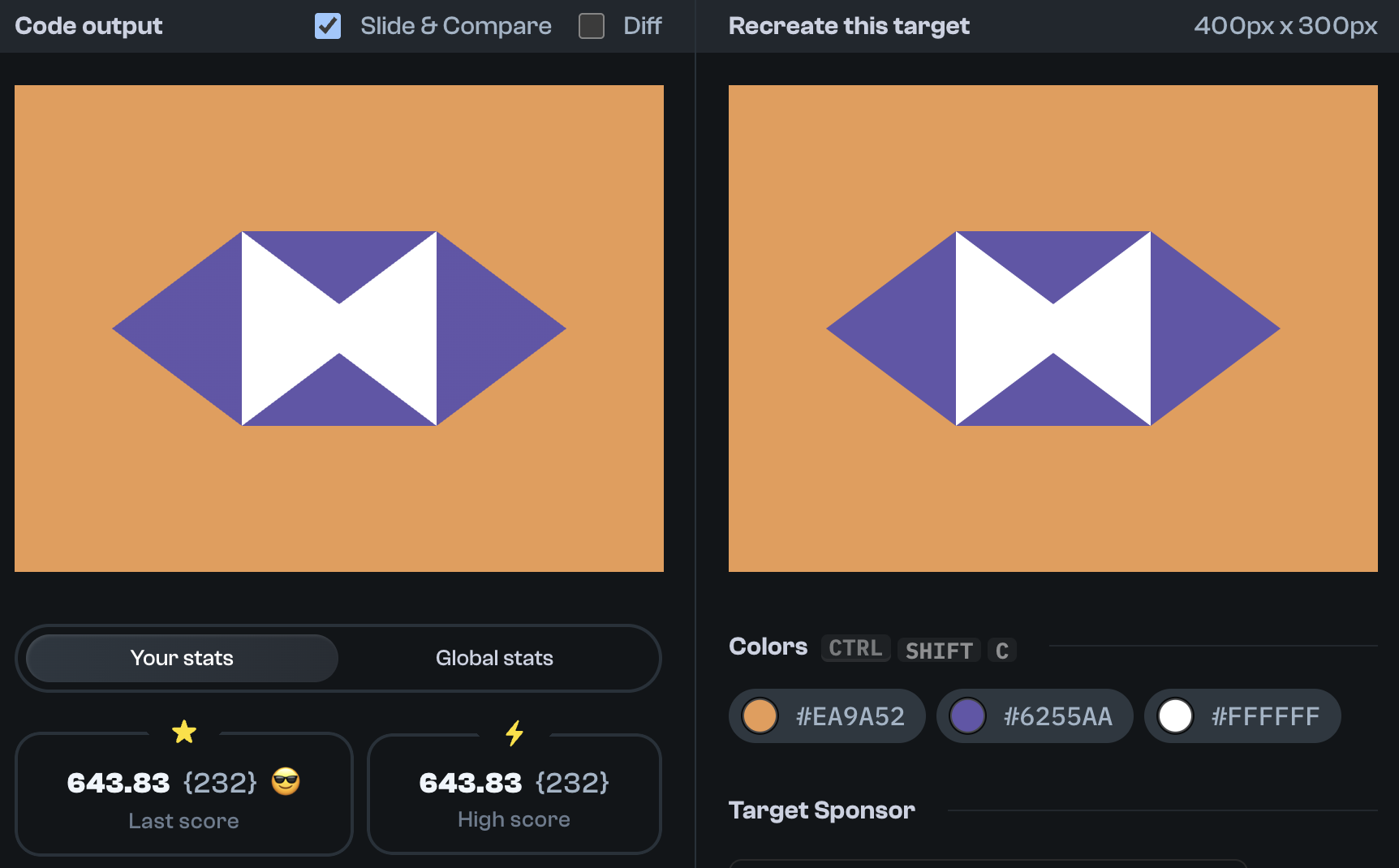This screenshot has width=1399, height=868.
Task: Click the purple circle in the #6255AA swatch
Action: coord(967,715)
